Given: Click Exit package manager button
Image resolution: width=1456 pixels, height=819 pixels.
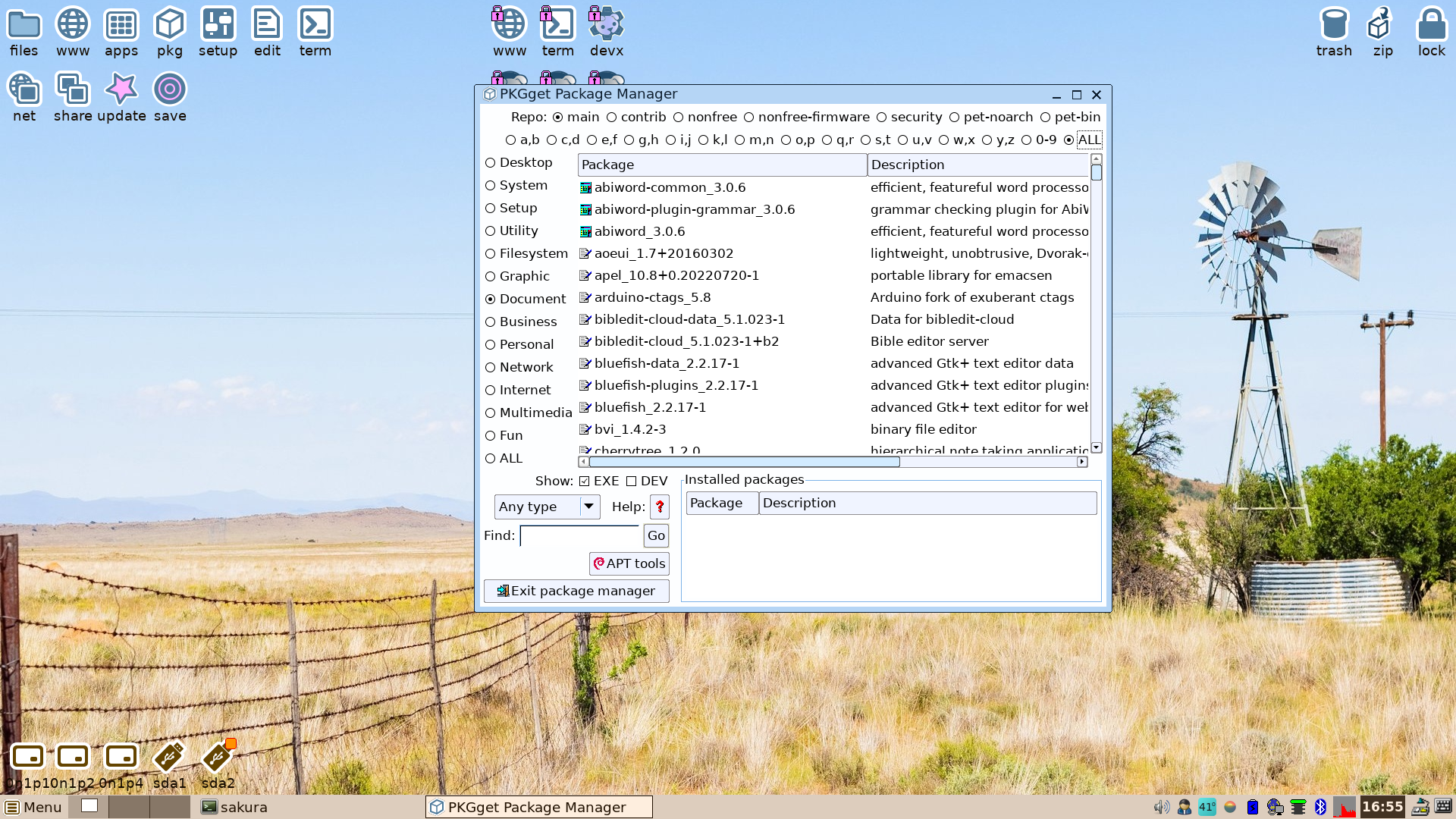Looking at the screenshot, I should [x=576, y=591].
